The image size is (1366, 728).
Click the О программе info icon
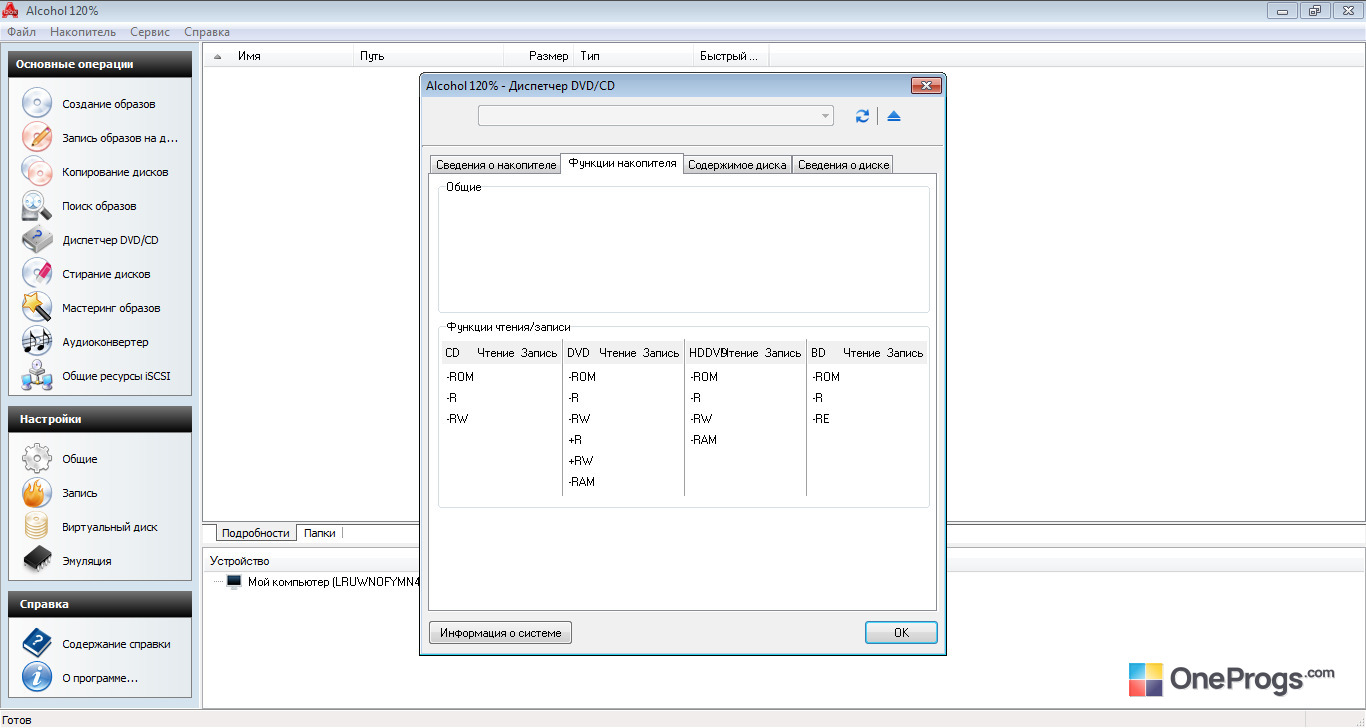(x=37, y=678)
